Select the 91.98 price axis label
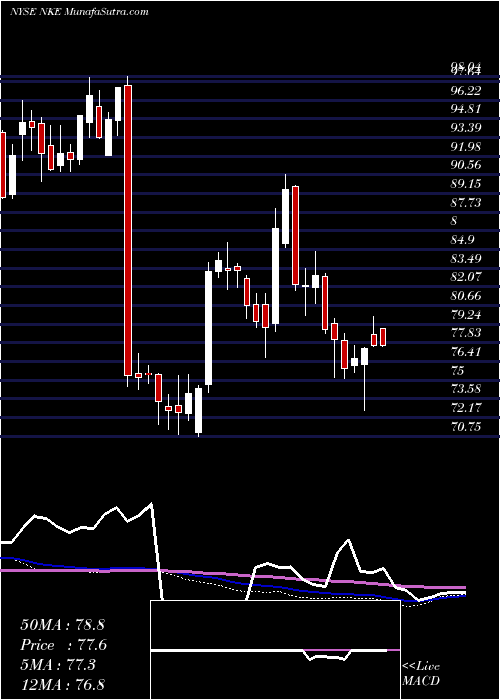Screen dimensions: 500x700 pyautogui.click(x=467, y=147)
